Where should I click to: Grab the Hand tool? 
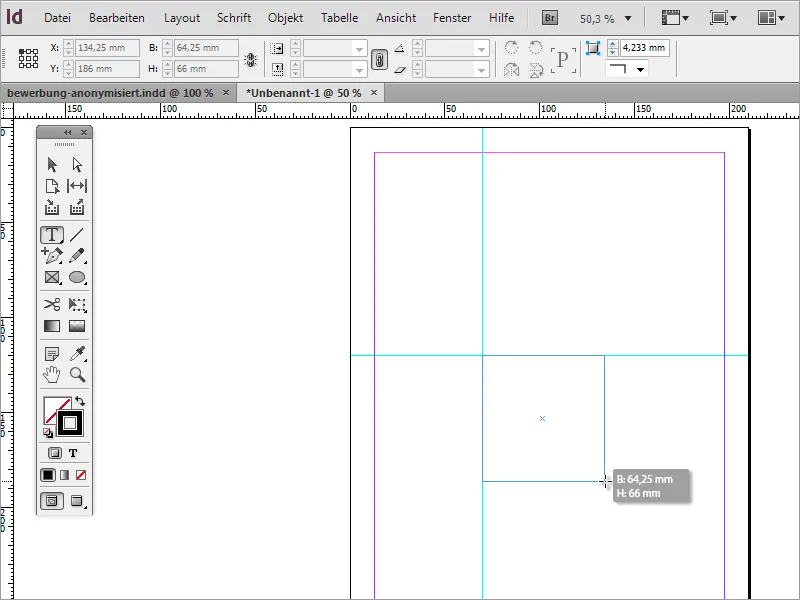pos(51,375)
